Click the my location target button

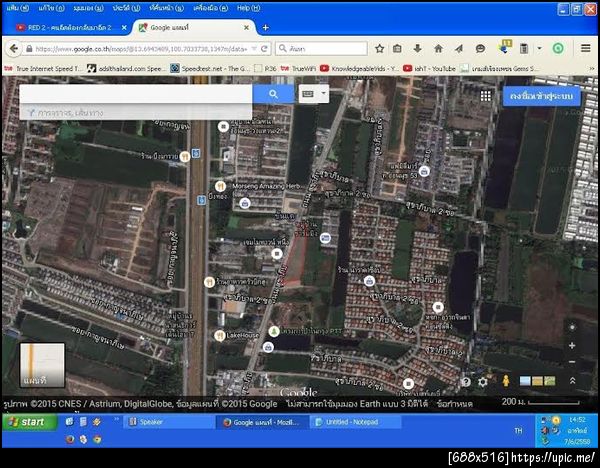572,327
